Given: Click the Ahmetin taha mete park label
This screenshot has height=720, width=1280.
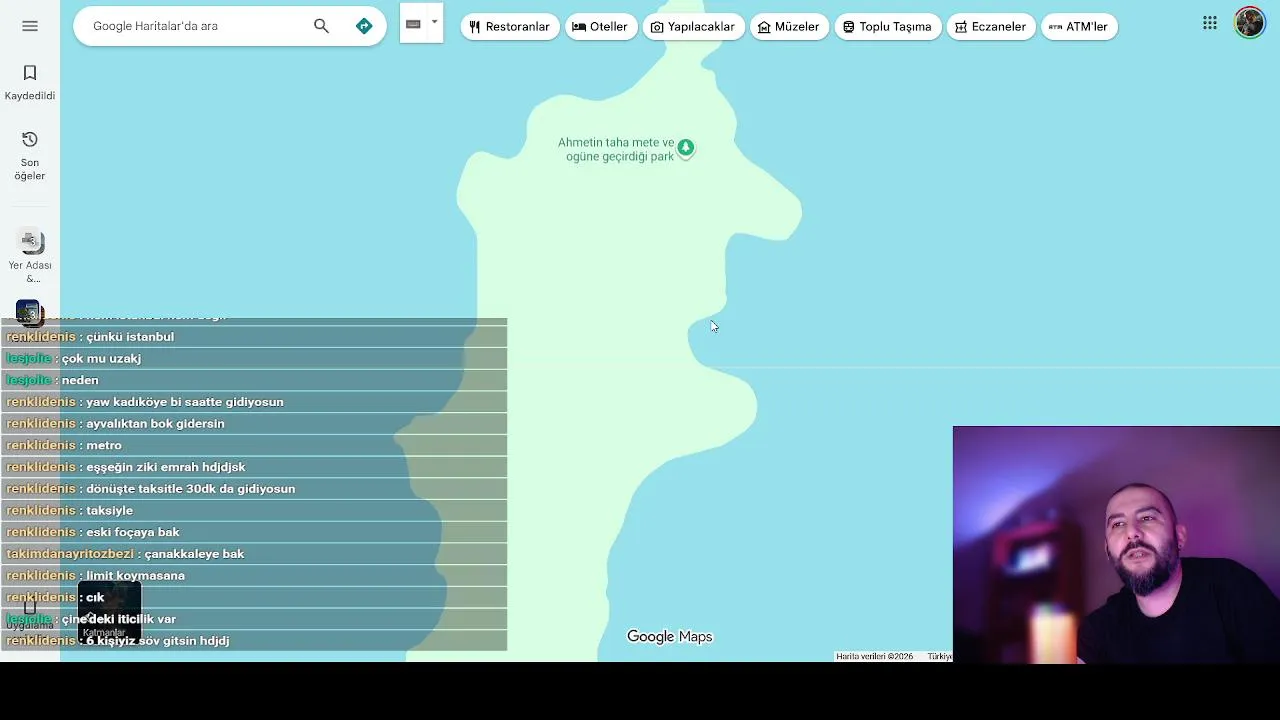Looking at the screenshot, I should point(617,149).
